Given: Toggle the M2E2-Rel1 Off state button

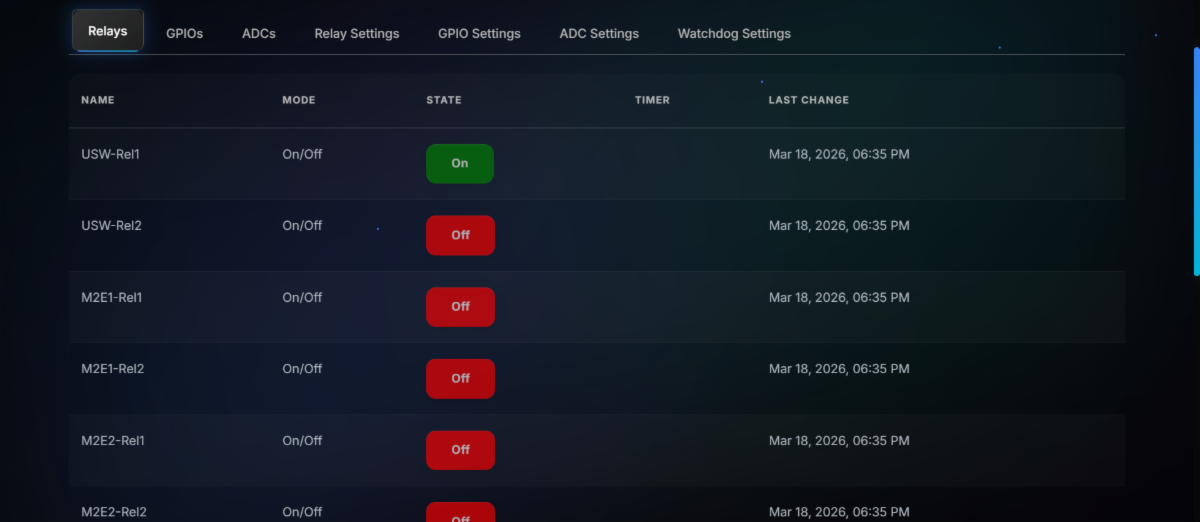Looking at the screenshot, I should point(460,450).
